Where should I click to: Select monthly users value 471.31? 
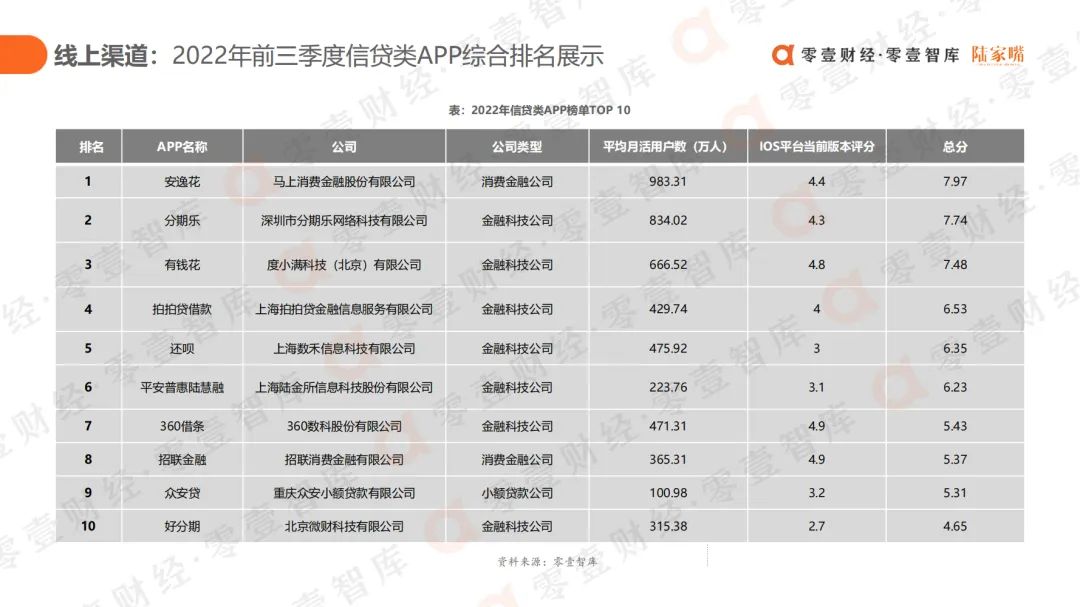[667, 426]
